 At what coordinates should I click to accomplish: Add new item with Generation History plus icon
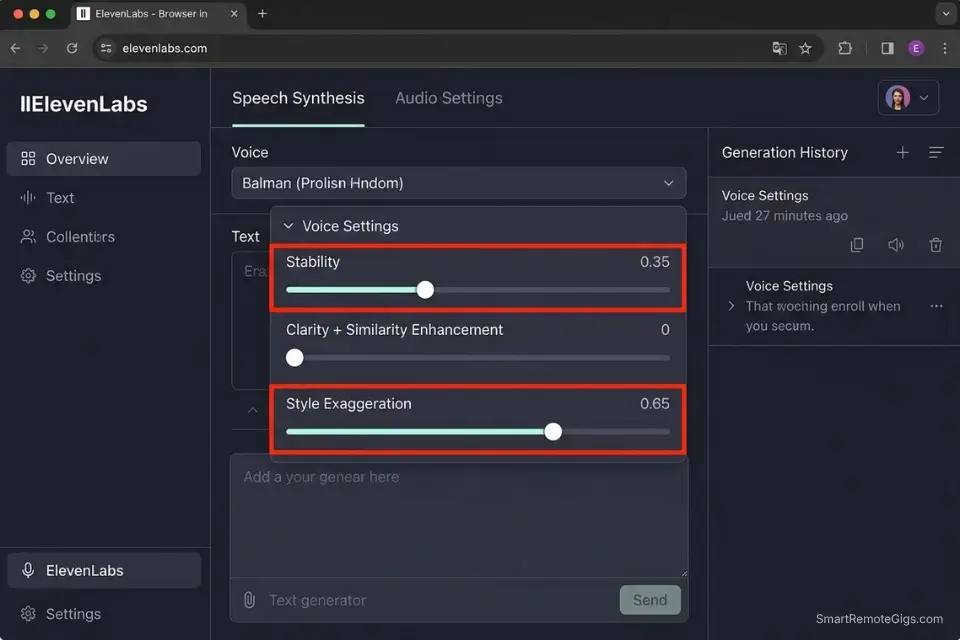click(x=902, y=152)
